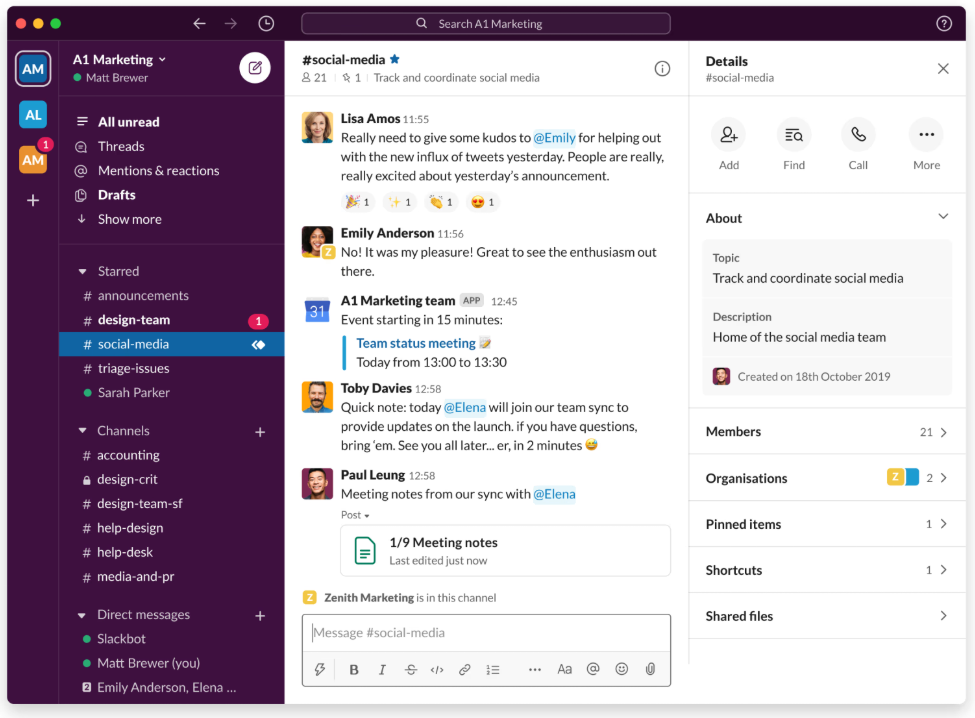This screenshot has width=975, height=718.
Task: Start a Call from the Details panel
Action: point(858,134)
